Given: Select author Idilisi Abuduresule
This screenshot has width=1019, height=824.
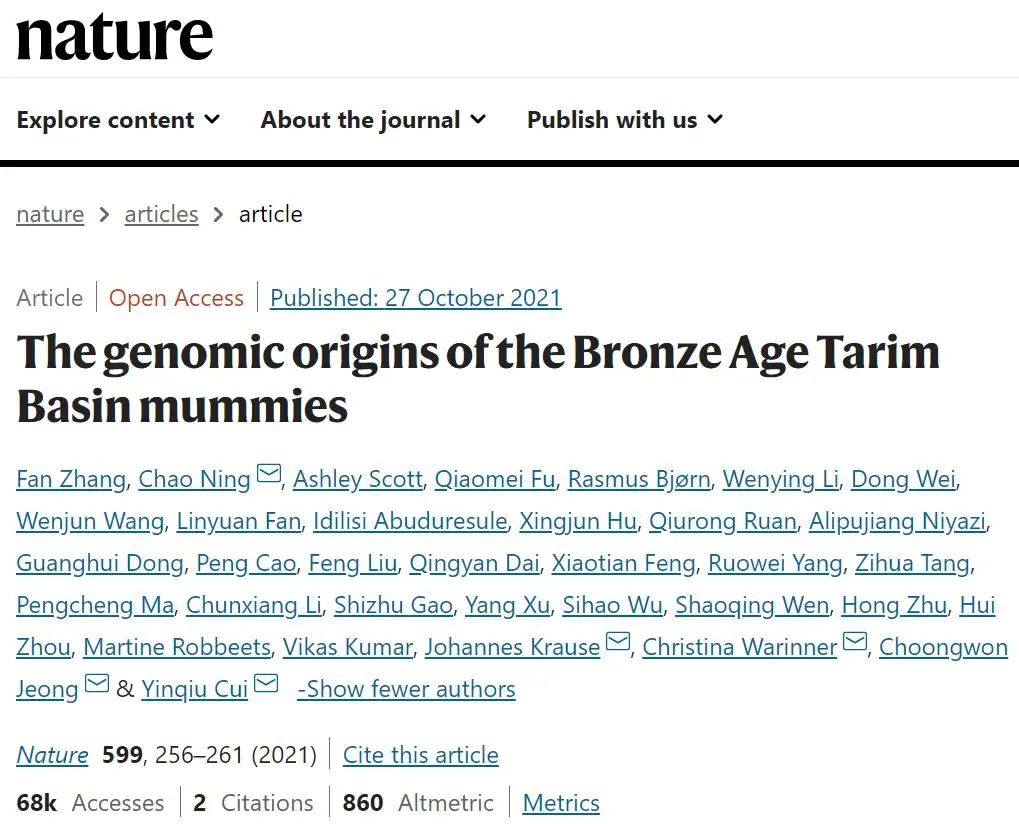Looking at the screenshot, I should [x=410, y=521].
